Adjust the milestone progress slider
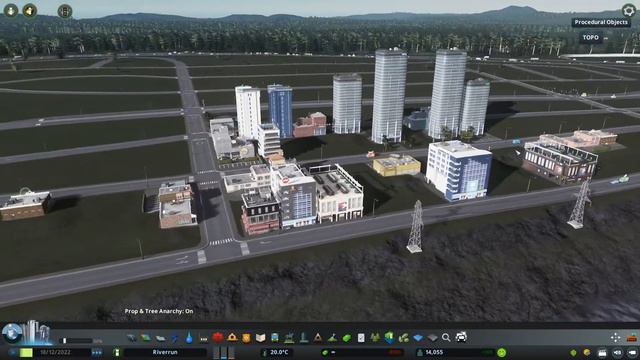The image size is (640, 360). (76, 340)
